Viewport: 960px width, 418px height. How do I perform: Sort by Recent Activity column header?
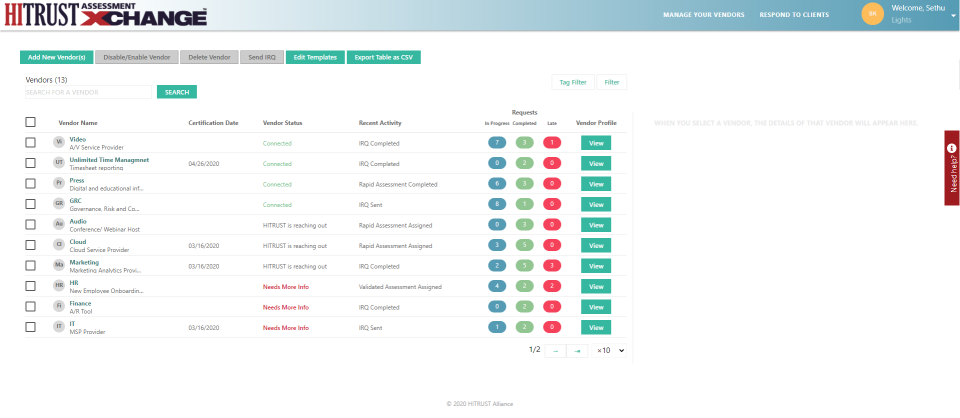tap(380, 123)
